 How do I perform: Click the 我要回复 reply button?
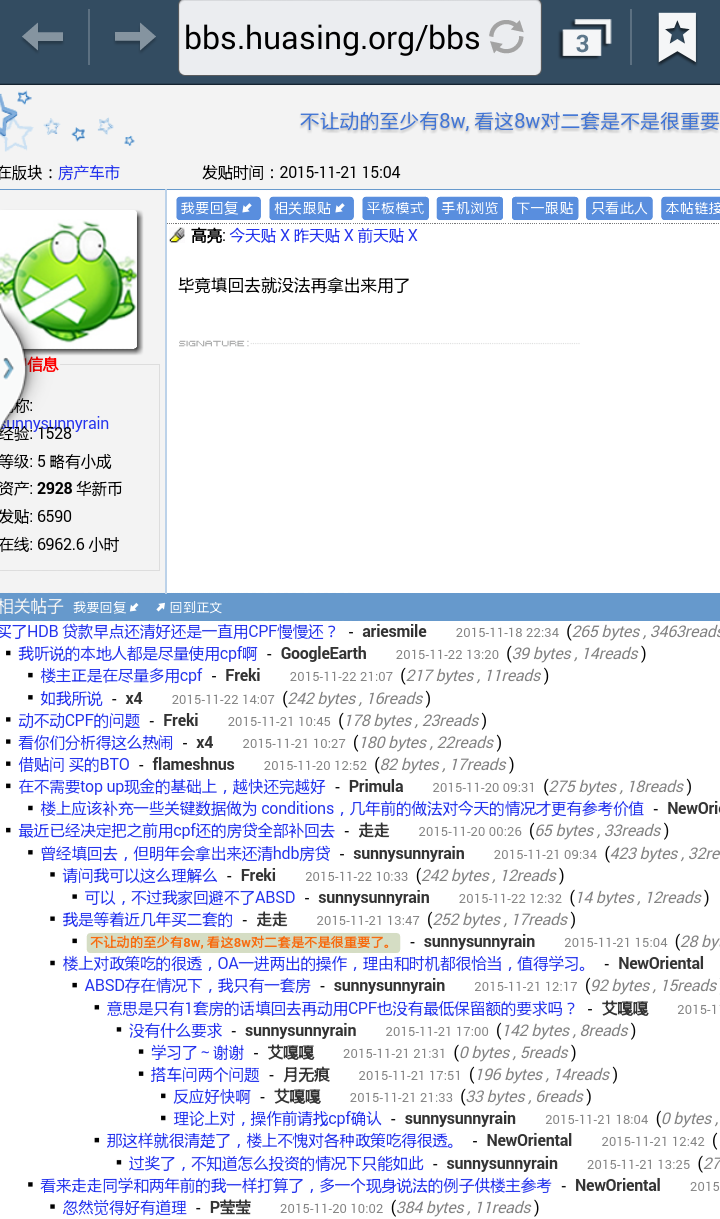pyautogui.click(x=218, y=208)
